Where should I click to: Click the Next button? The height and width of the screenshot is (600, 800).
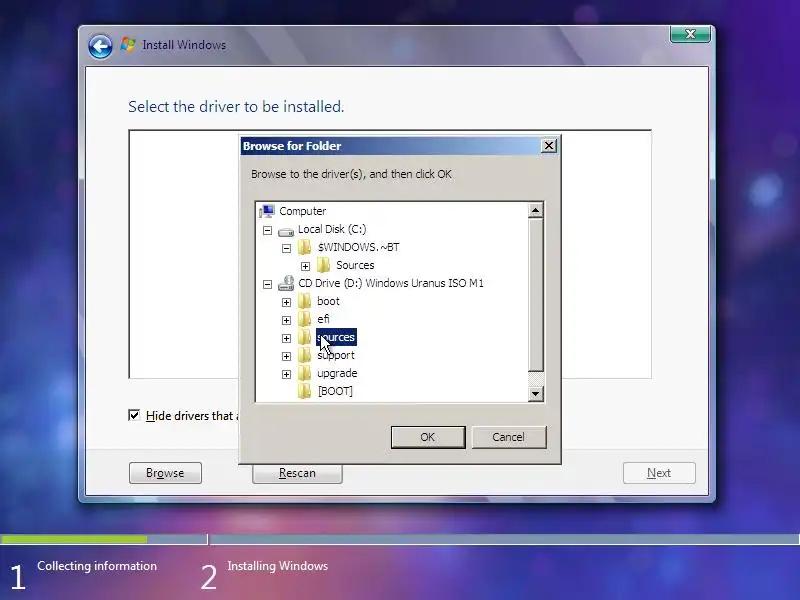659,473
